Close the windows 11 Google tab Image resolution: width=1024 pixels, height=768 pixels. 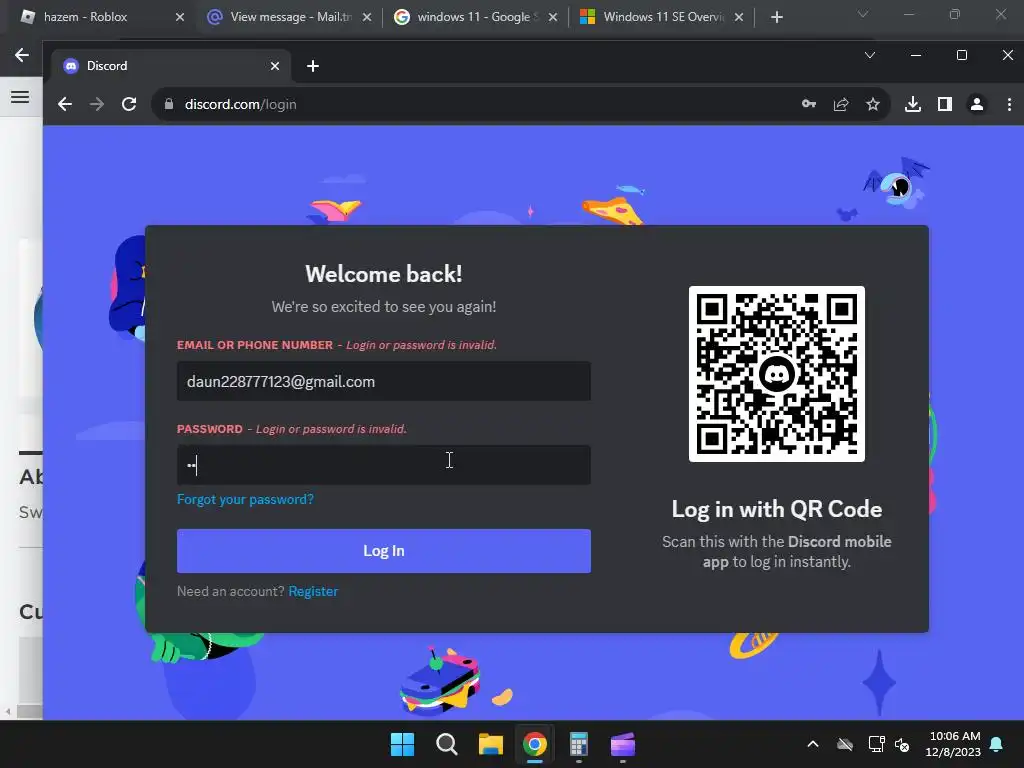(x=553, y=18)
